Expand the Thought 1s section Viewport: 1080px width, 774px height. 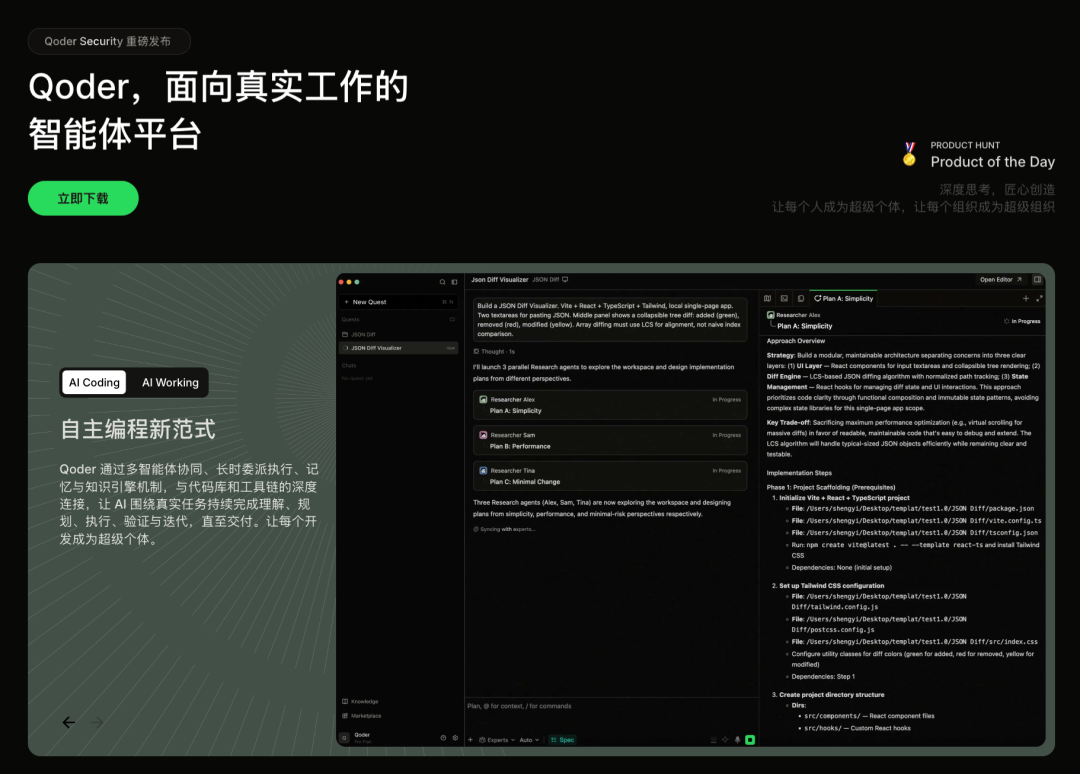494,352
